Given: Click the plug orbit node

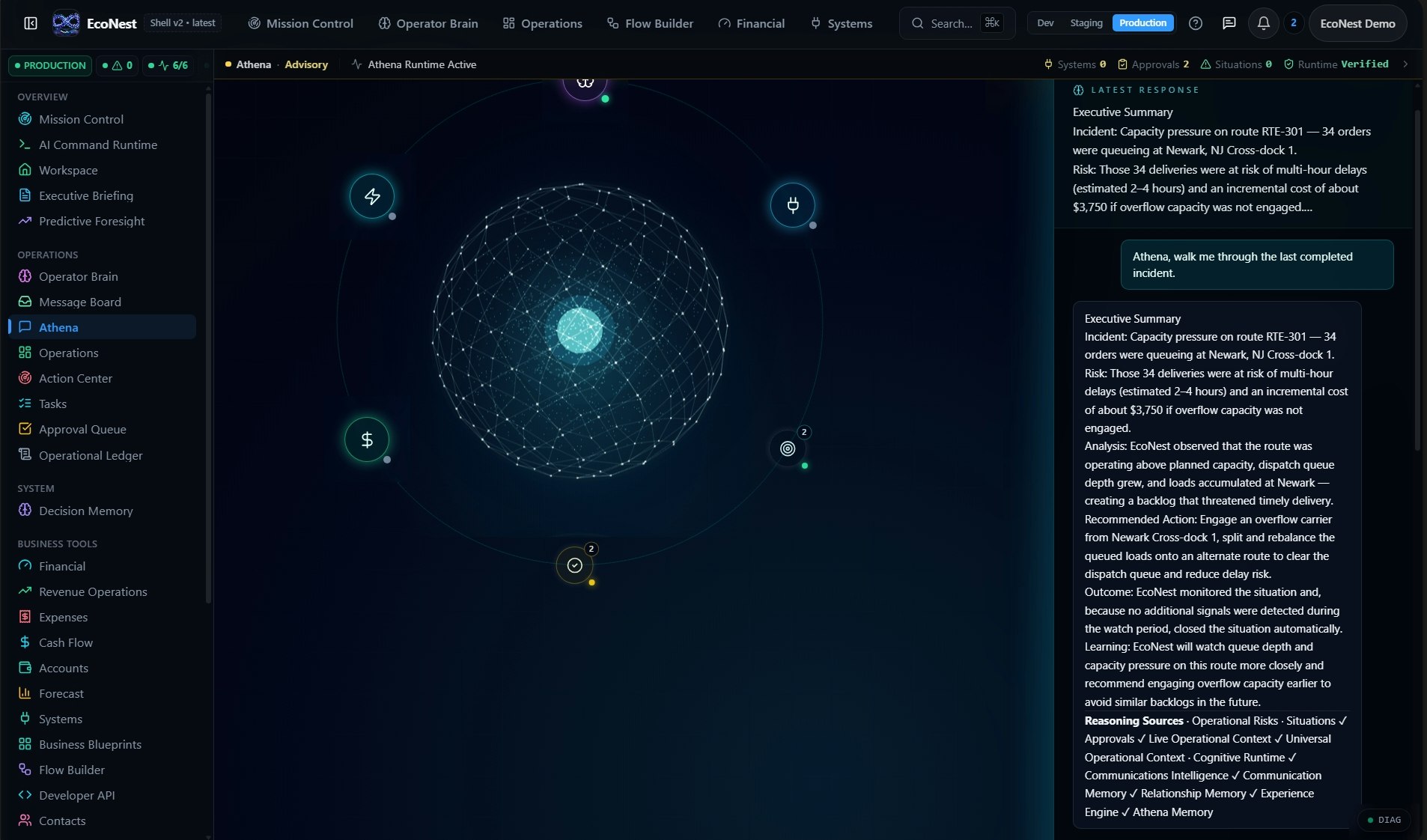Looking at the screenshot, I should pyautogui.click(x=792, y=205).
